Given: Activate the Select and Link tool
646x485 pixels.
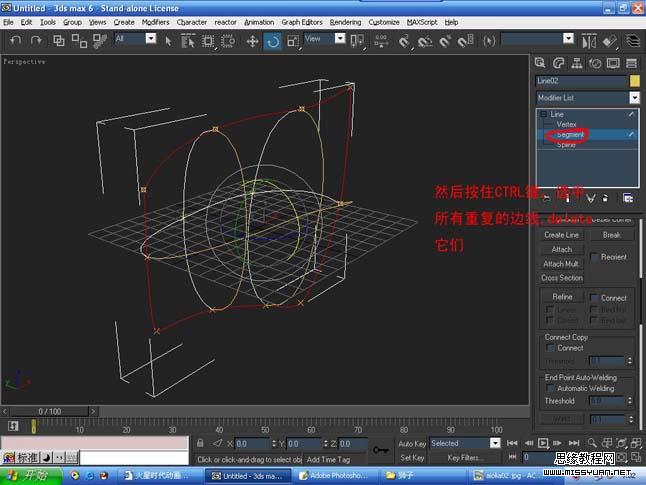Looking at the screenshot, I should pyautogui.click(x=59, y=40).
